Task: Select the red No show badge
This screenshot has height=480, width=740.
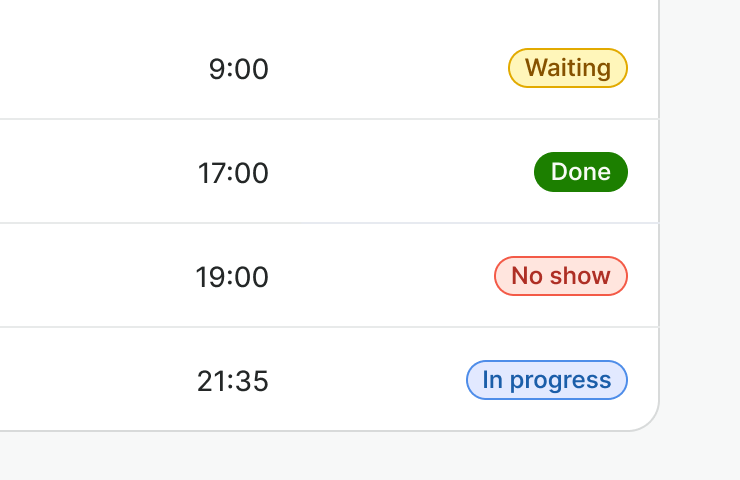Action: 561,276
